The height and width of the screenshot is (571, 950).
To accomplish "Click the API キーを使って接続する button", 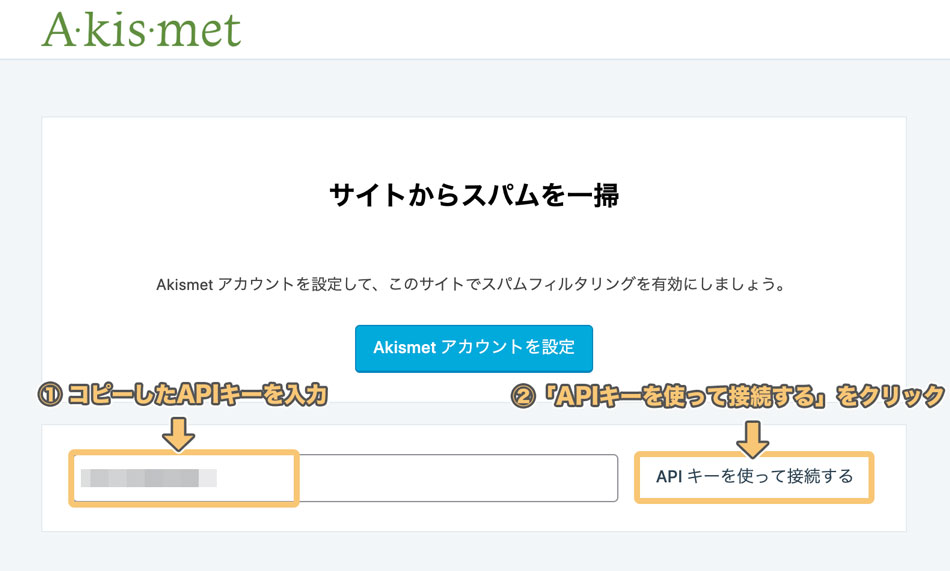I will [x=754, y=477].
